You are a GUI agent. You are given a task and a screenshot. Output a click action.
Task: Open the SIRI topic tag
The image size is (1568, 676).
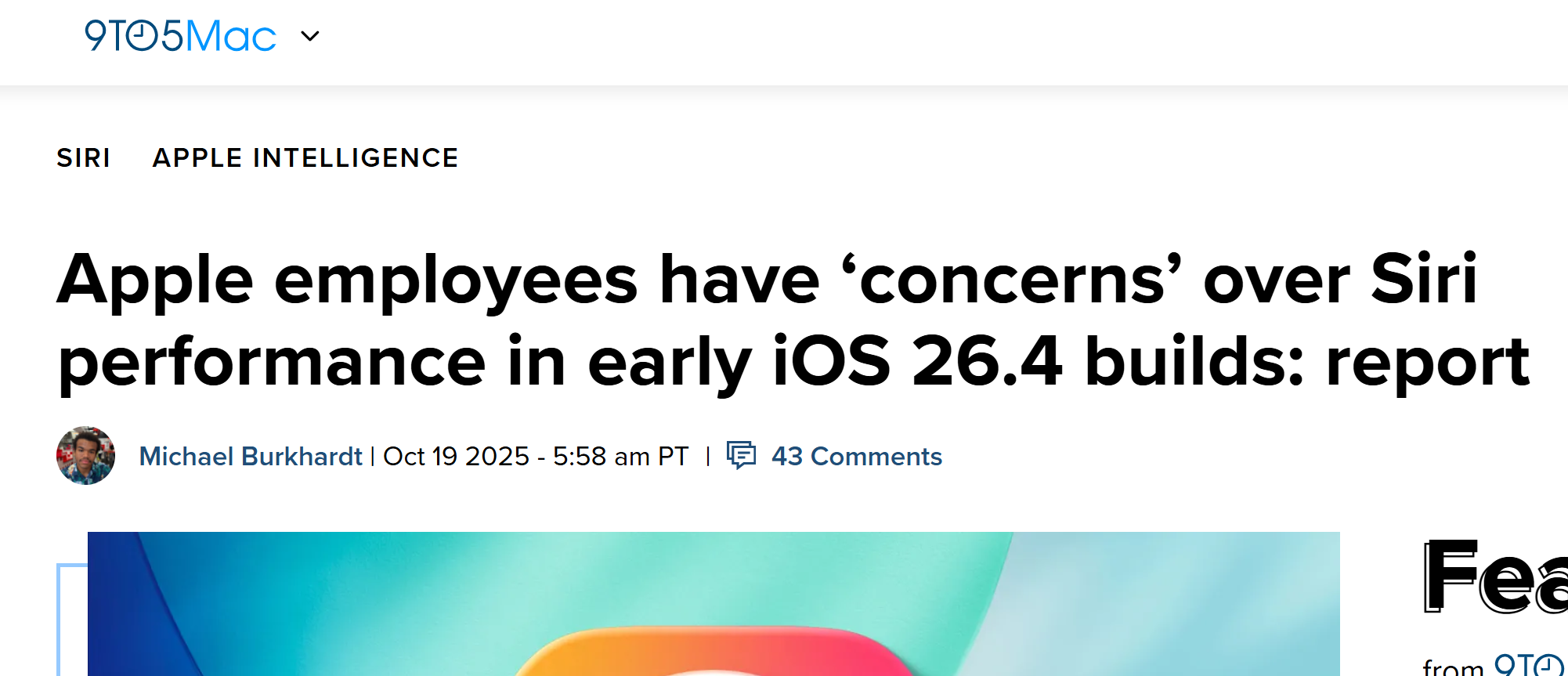[x=84, y=158]
